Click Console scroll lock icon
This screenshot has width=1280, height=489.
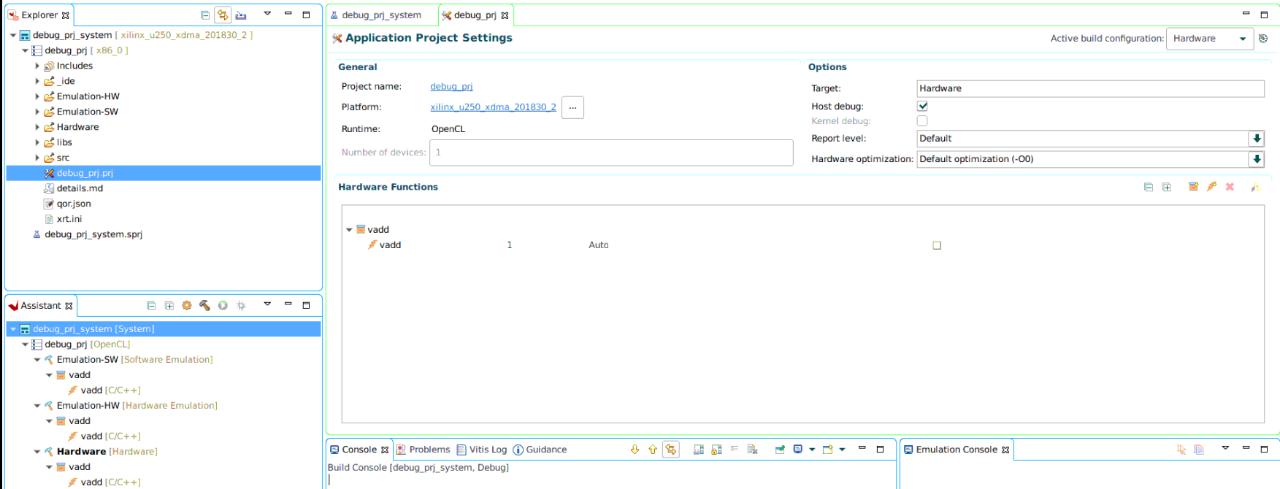tap(717, 450)
